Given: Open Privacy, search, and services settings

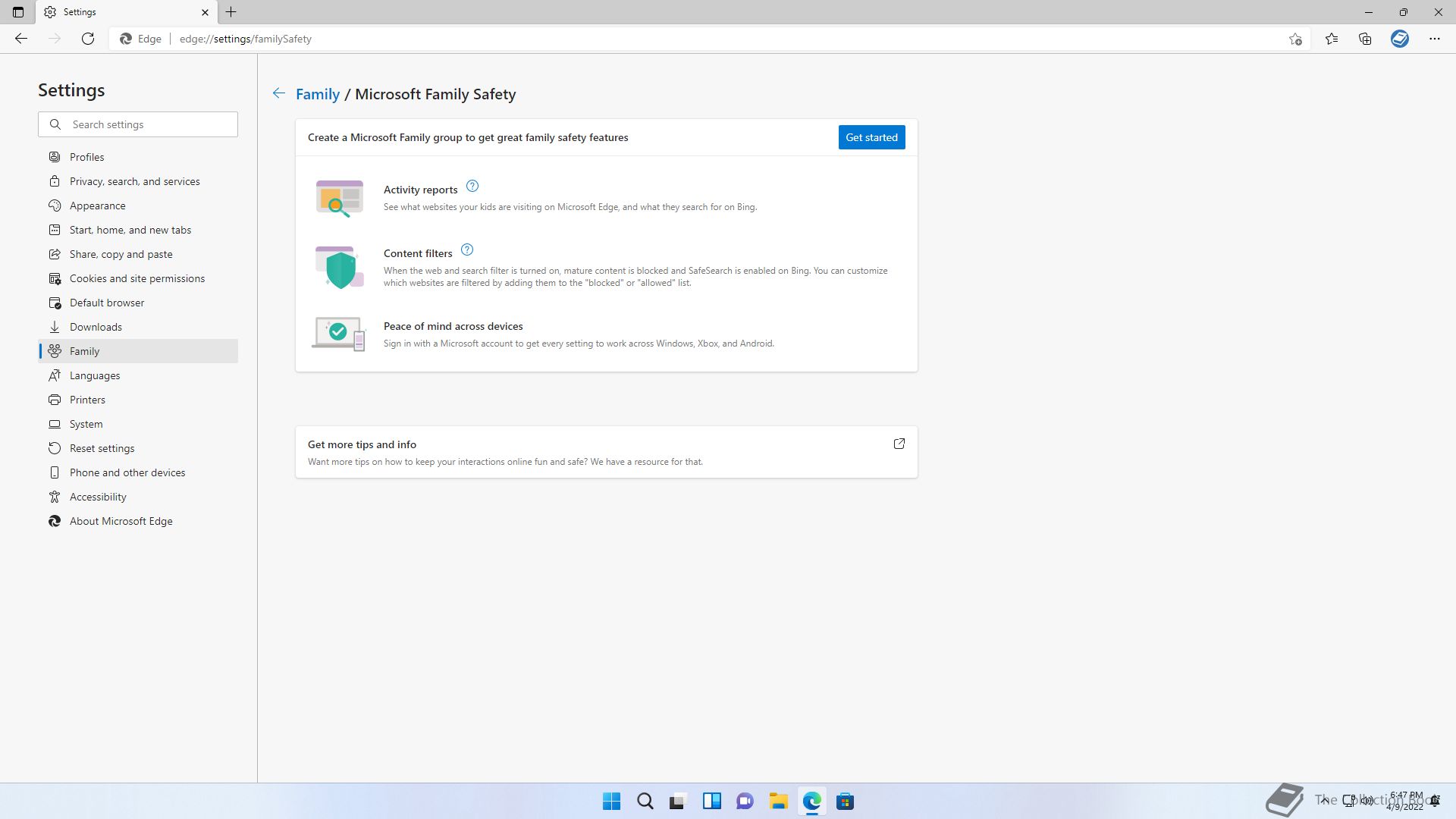Looking at the screenshot, I should point(138,181).
